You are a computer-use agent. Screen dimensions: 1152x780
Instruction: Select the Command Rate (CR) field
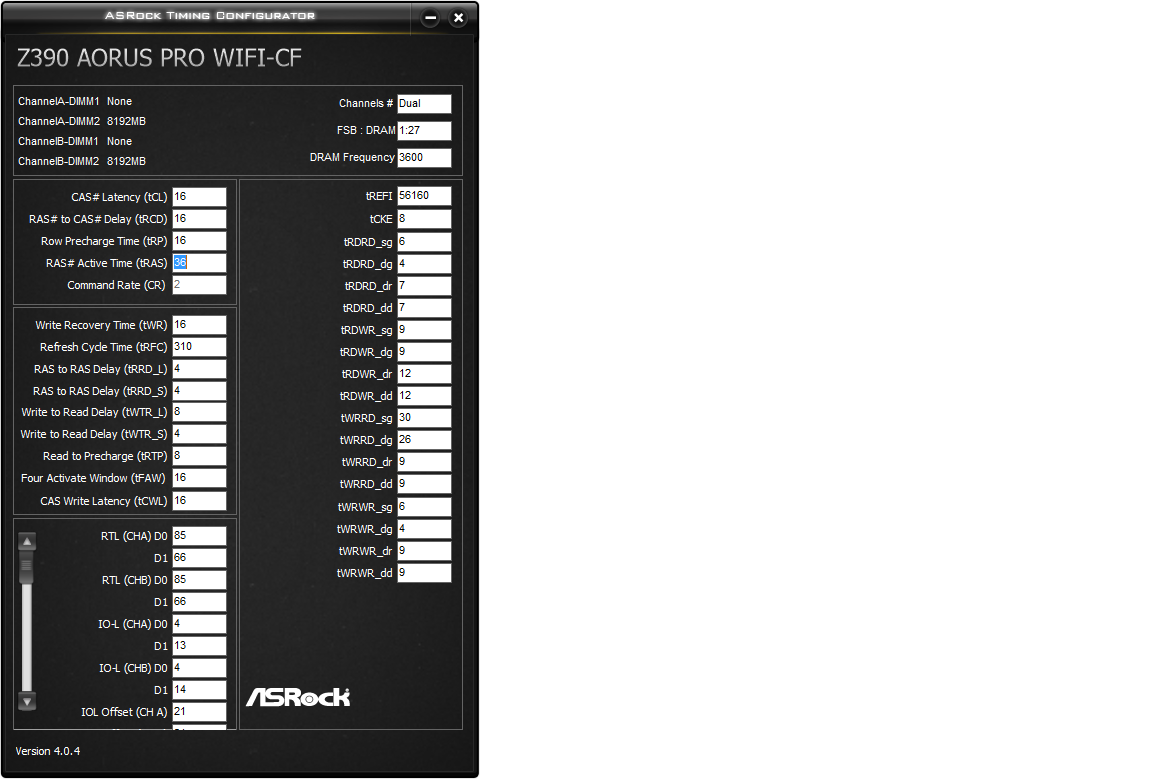coord(199,285)
